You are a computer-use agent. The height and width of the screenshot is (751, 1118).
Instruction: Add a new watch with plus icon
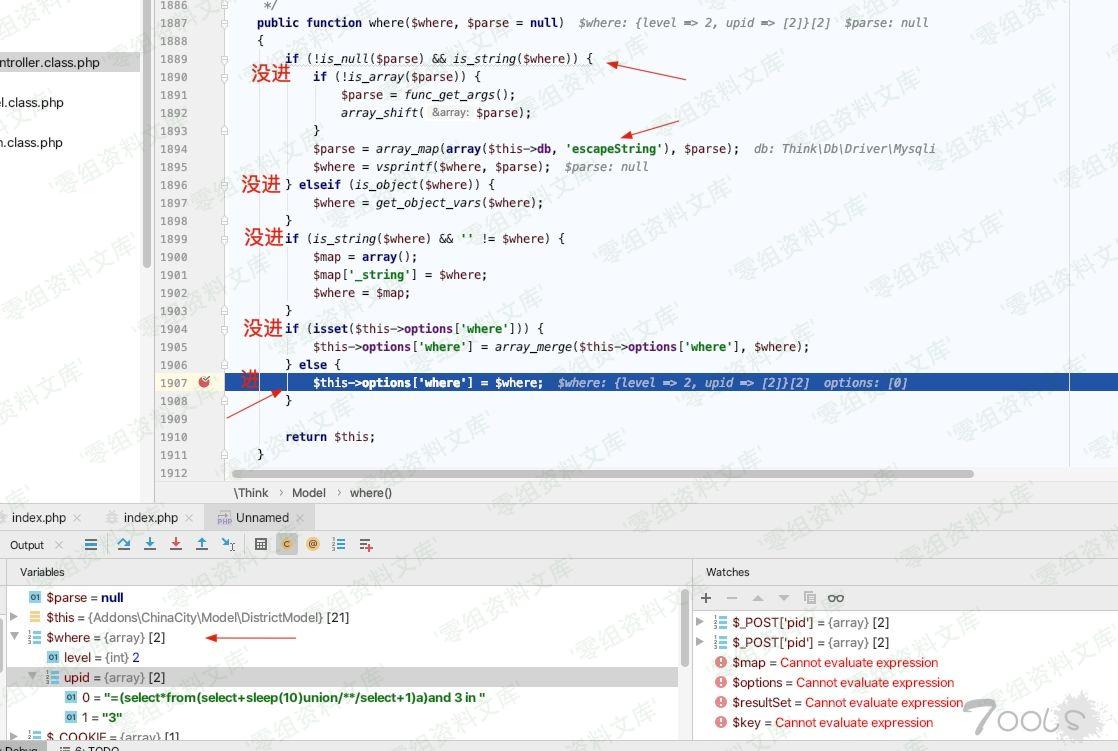pos(706,598)
